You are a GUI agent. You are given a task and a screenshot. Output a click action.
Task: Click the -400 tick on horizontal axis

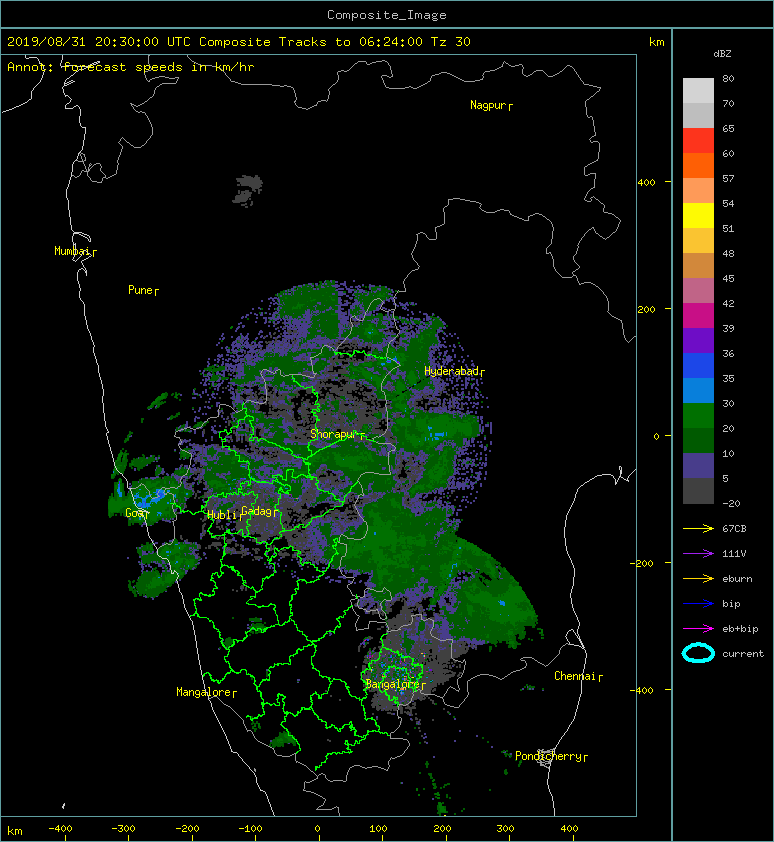(60, 829)
